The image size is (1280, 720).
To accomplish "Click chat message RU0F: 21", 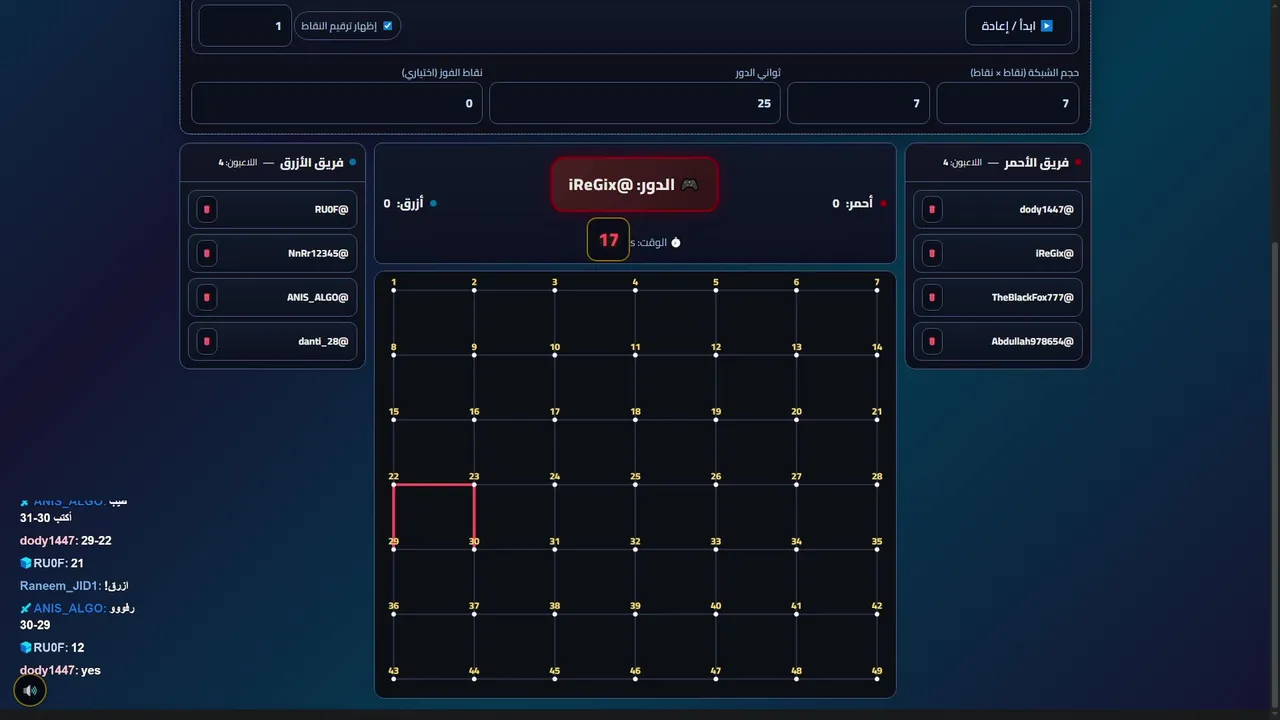I will point(52,563).
